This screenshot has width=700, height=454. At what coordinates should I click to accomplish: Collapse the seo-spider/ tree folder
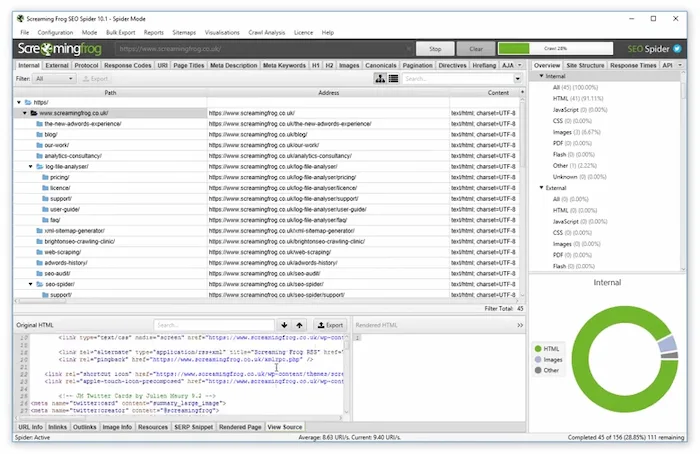[30, 284]
